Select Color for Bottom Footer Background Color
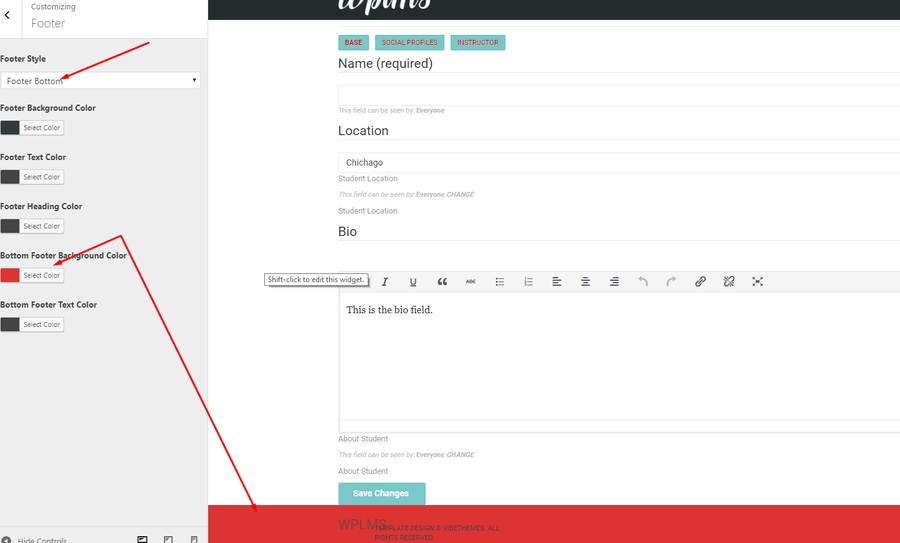This screenshot has height=543, width=900. click(42, 275)
